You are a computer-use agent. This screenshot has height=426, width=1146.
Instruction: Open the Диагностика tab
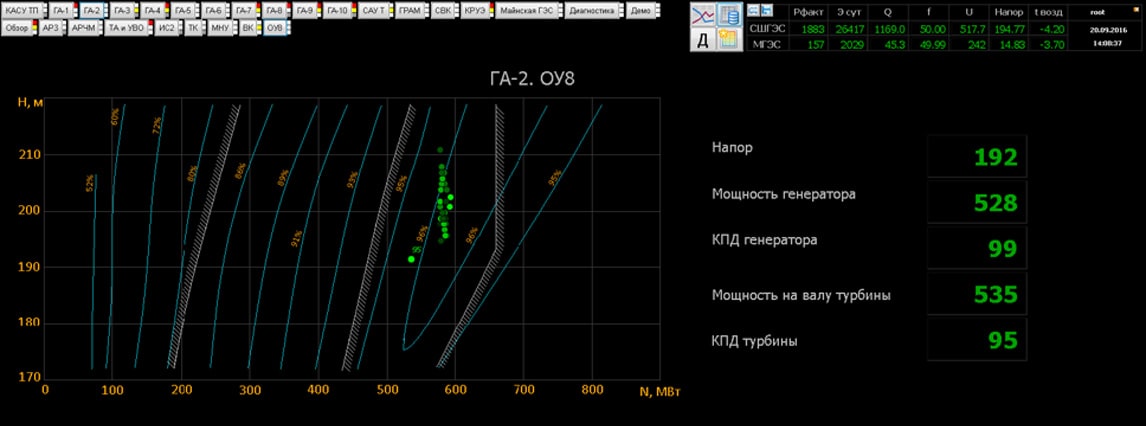594,11
